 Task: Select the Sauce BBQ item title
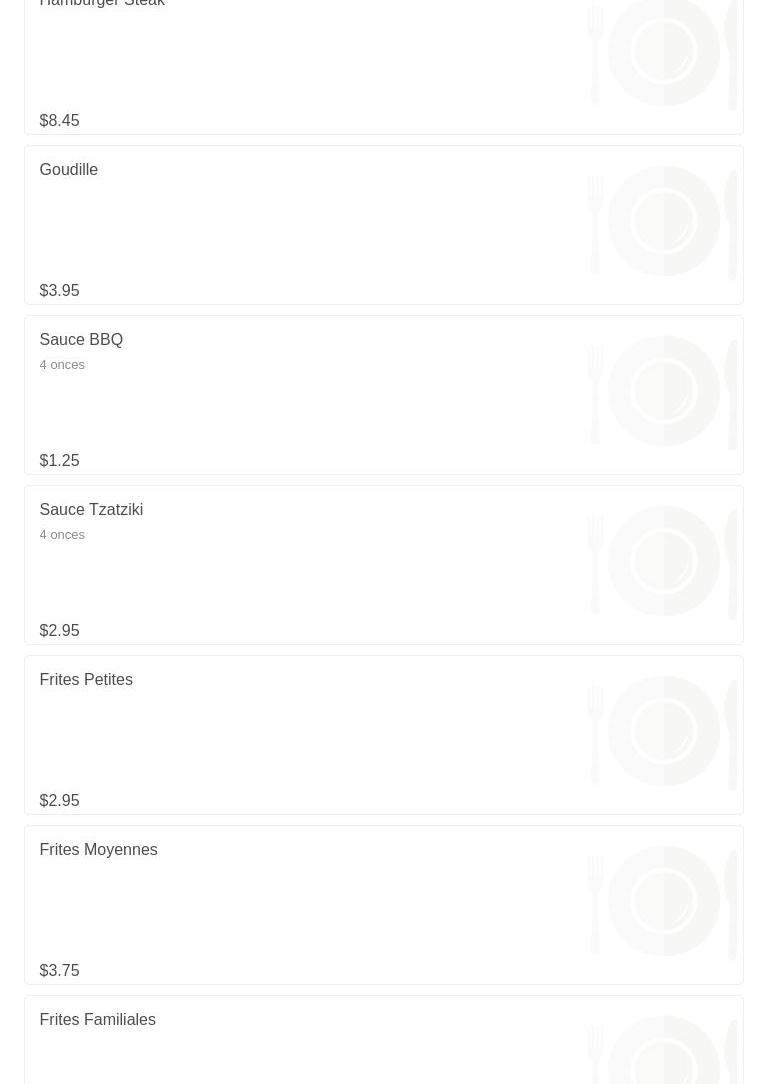[x=81, y=340]
